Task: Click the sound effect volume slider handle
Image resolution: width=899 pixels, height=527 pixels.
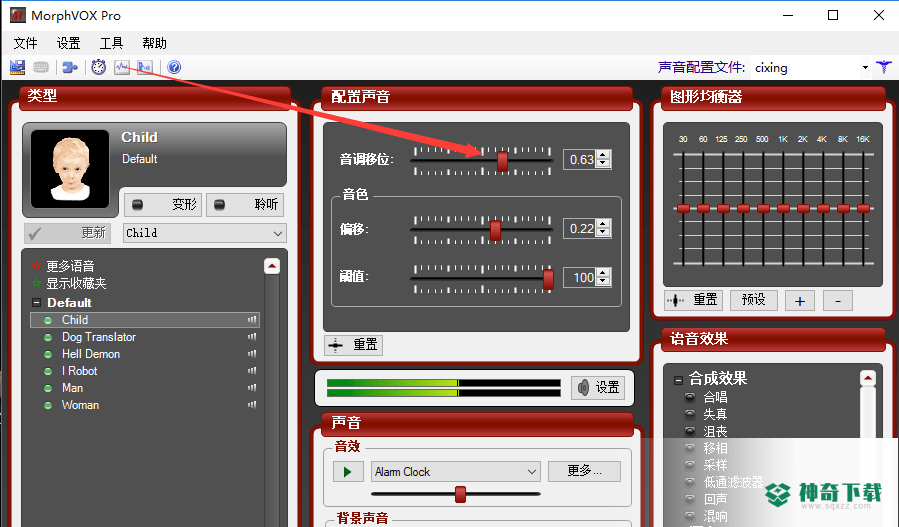Action: pyautogui.click(x=460, y=494)
